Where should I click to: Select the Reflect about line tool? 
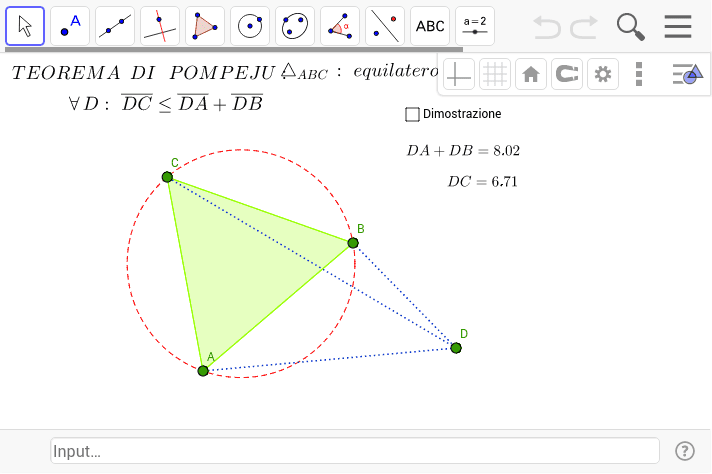[x=385, y=26]
